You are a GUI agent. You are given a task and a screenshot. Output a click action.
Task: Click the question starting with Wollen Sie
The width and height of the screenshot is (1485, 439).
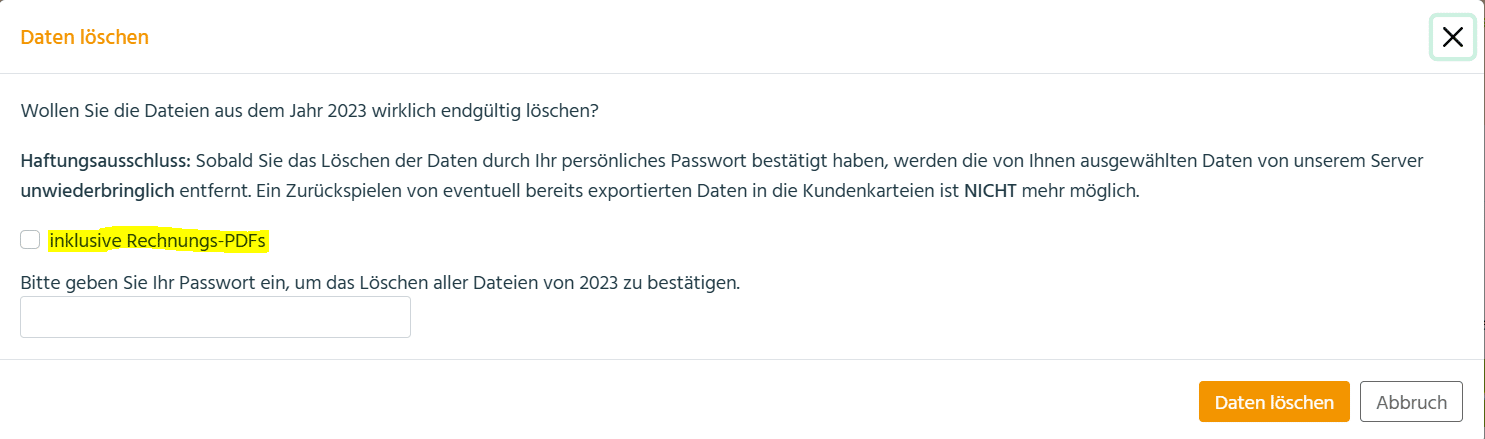click(309, 110)
